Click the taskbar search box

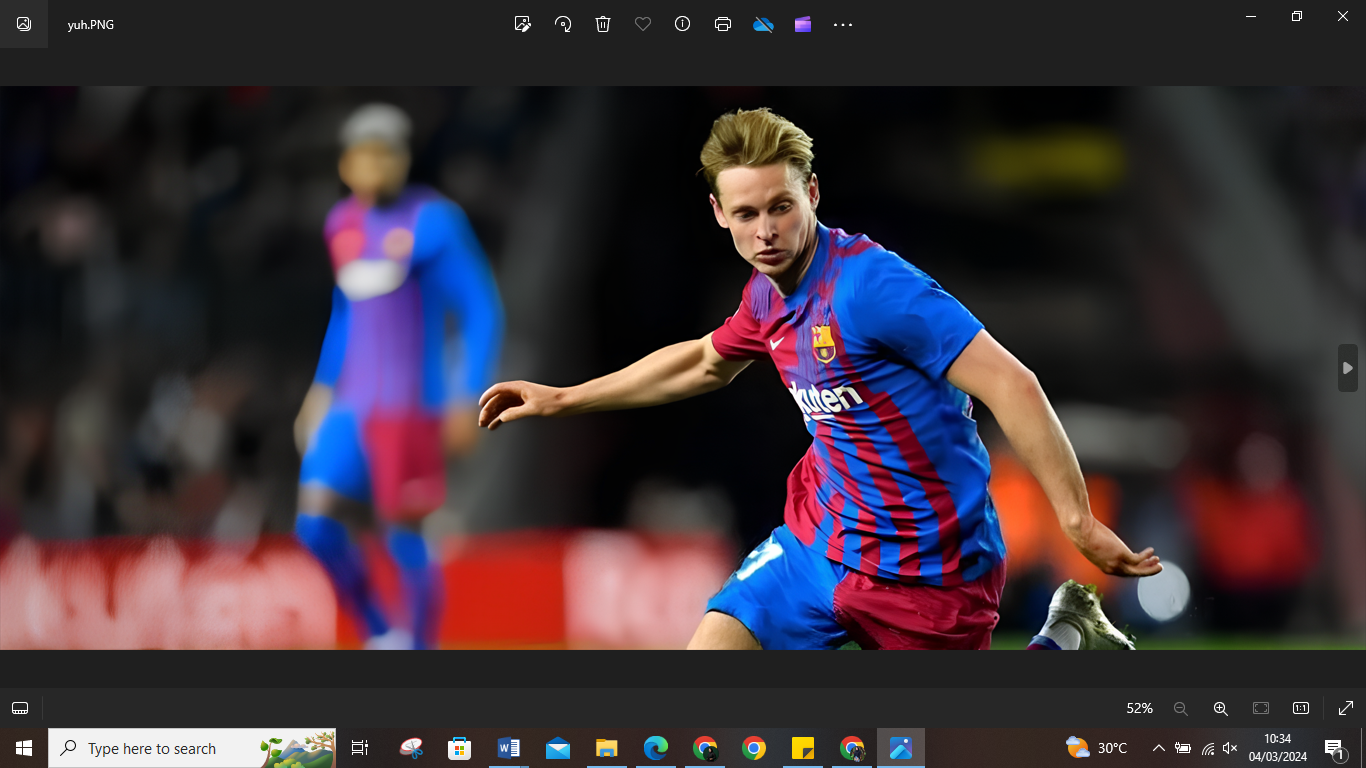(x=192, y=748)
